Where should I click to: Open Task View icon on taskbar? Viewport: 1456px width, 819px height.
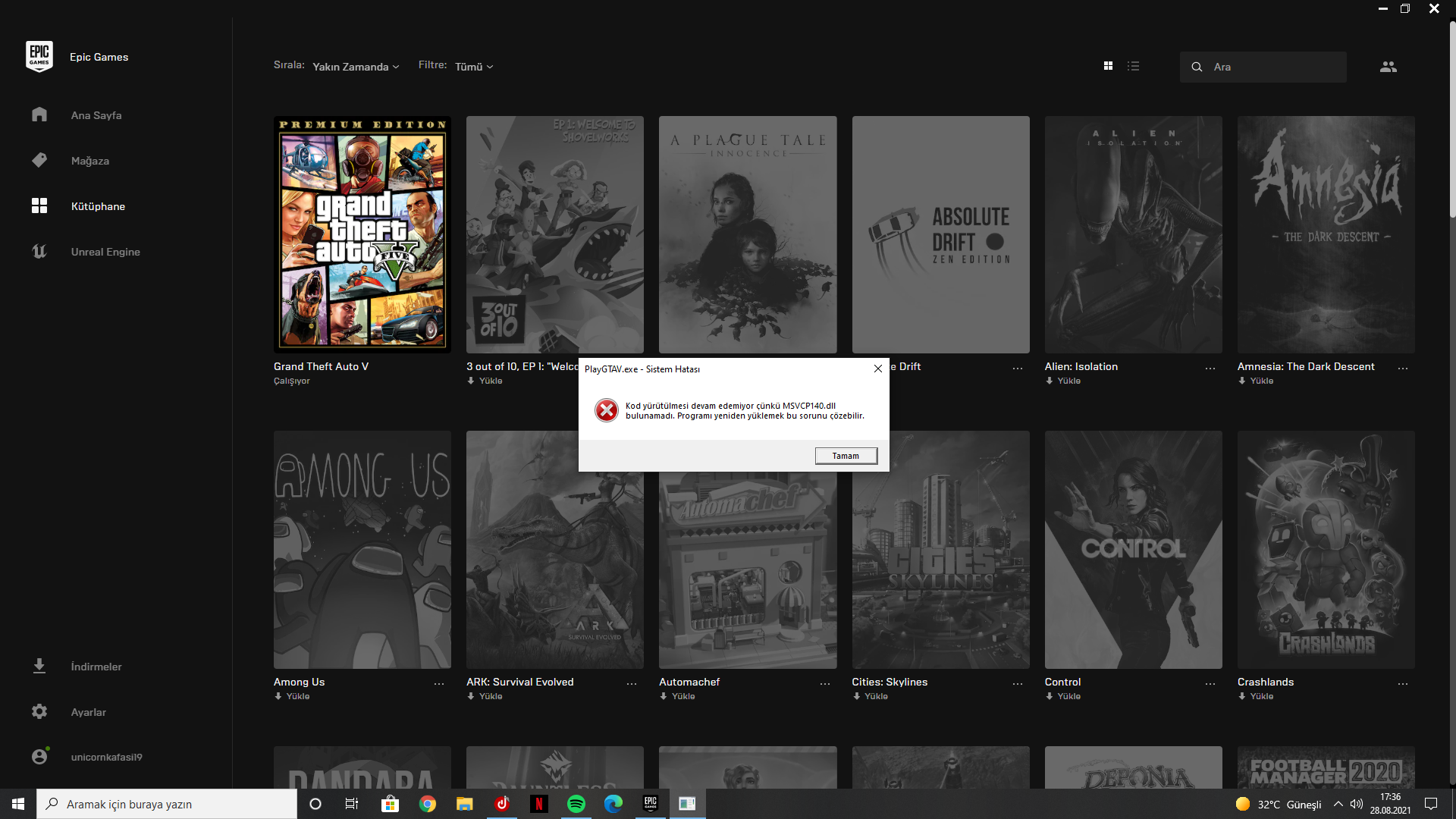(x=352, y=804)
